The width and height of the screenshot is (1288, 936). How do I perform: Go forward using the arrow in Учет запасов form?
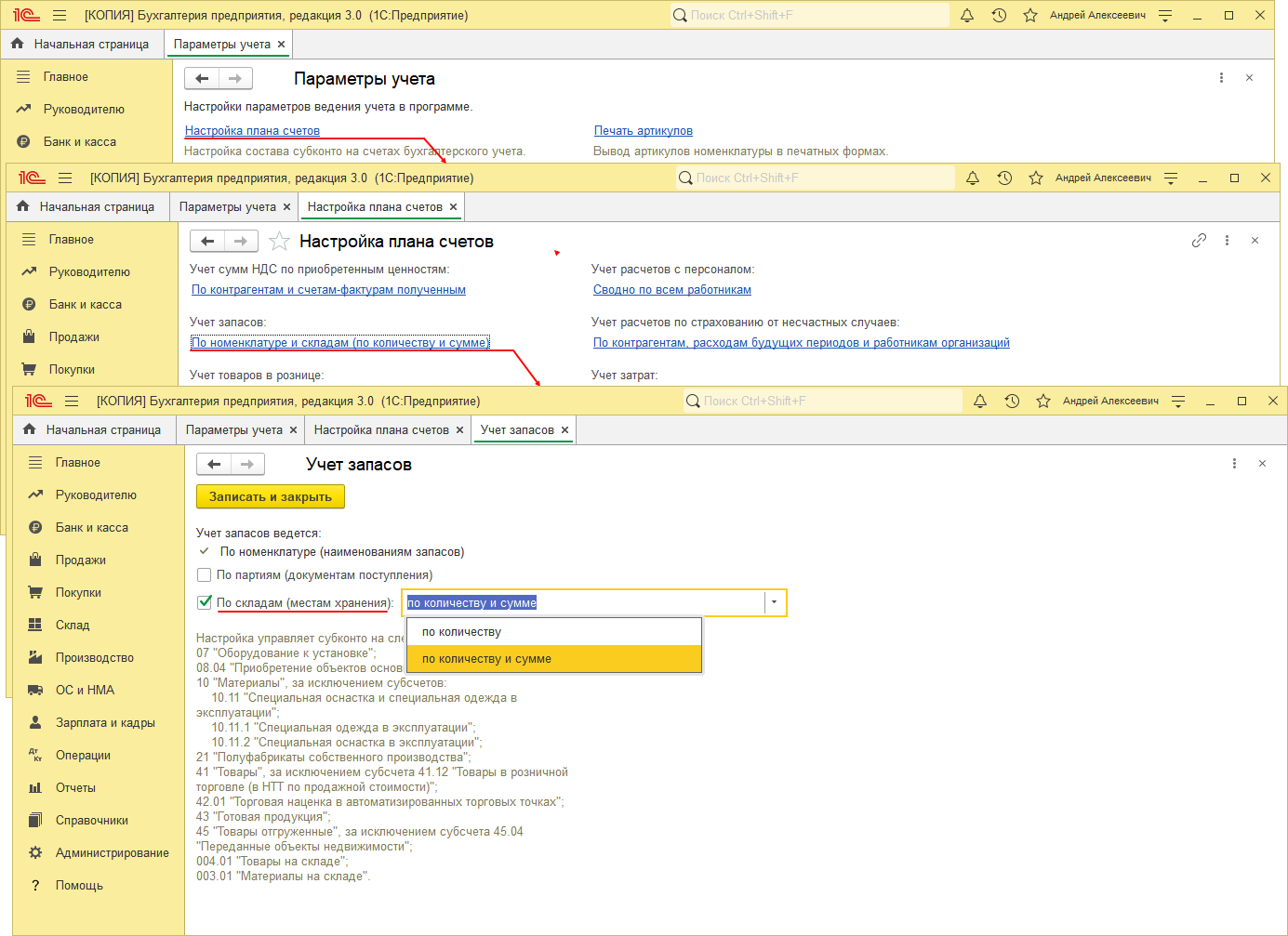click(x=247, y=464)
